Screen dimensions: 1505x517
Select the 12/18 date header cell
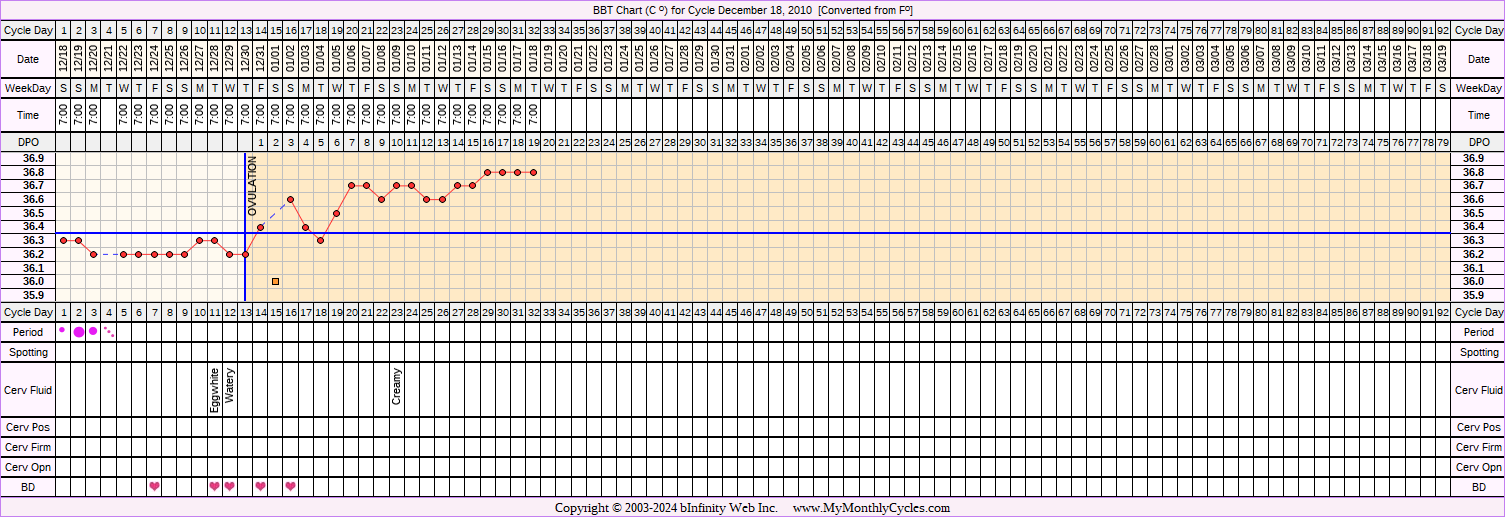(64, 61)
